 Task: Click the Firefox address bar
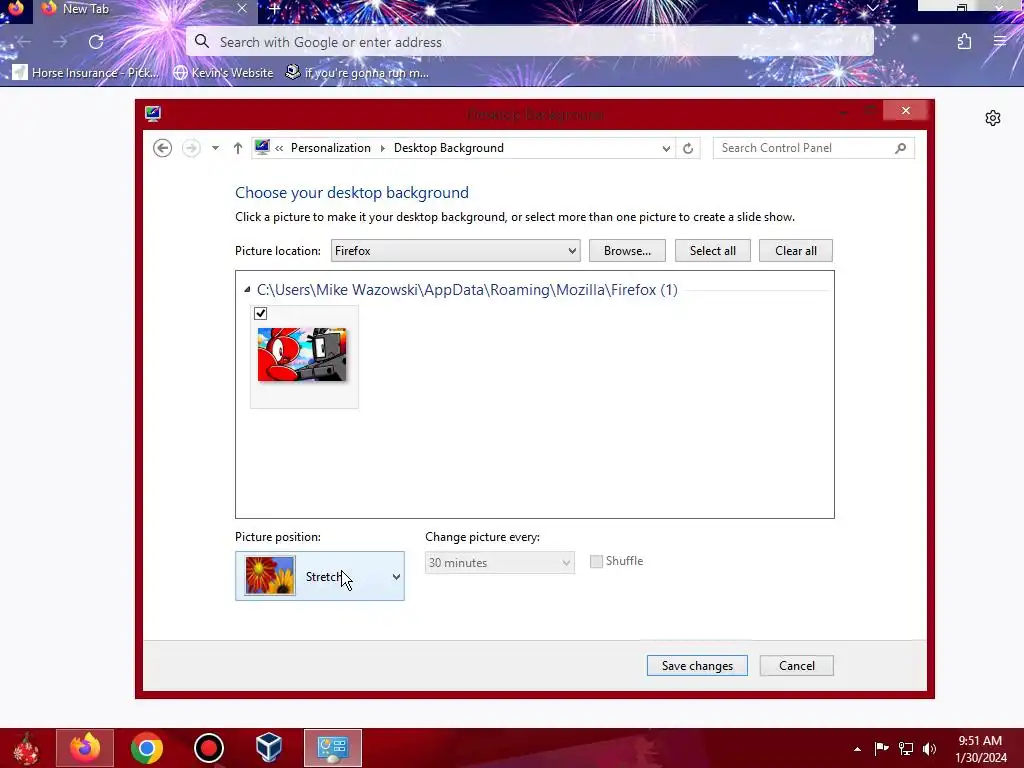tap(530, 42)
